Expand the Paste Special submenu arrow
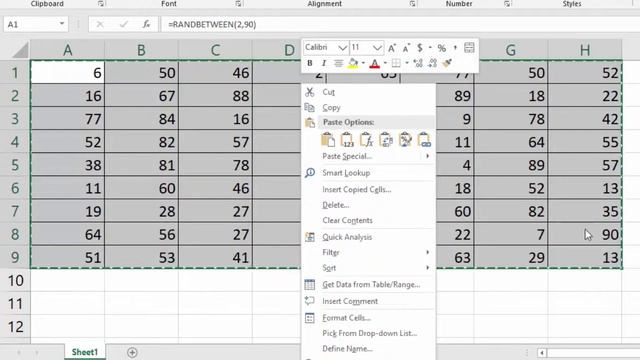Image resolution: width=640 pixels, height=360 pixels. tap(427, 156)
